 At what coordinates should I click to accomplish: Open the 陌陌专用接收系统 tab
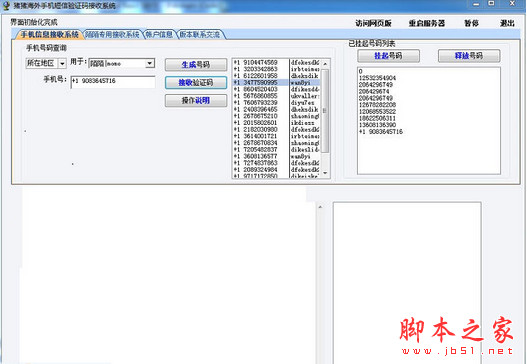pyautogui.click(x=112, y=35)
